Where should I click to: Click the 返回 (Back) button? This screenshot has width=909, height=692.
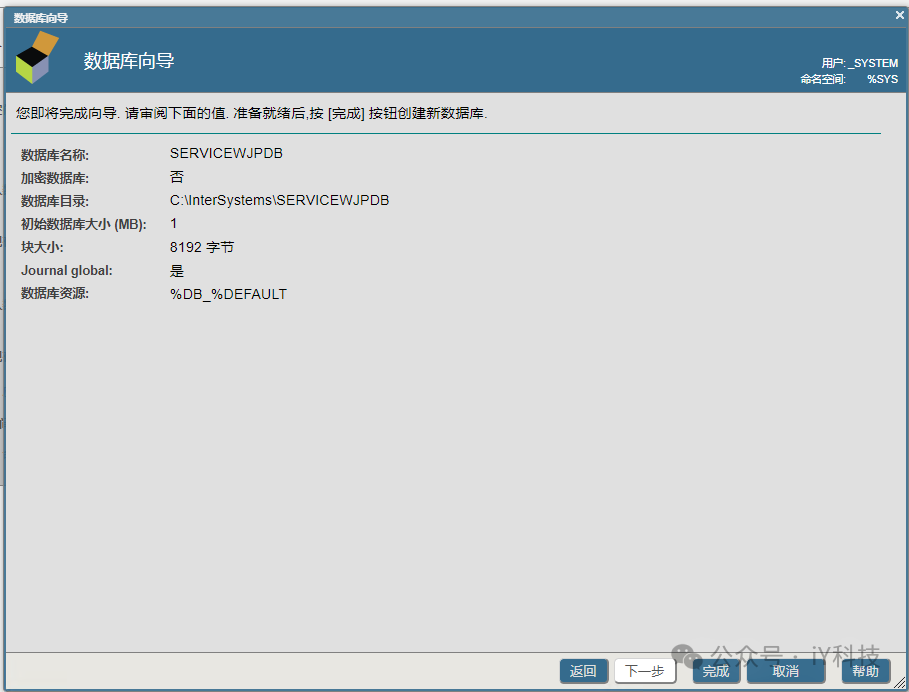(x=583, y=671)
